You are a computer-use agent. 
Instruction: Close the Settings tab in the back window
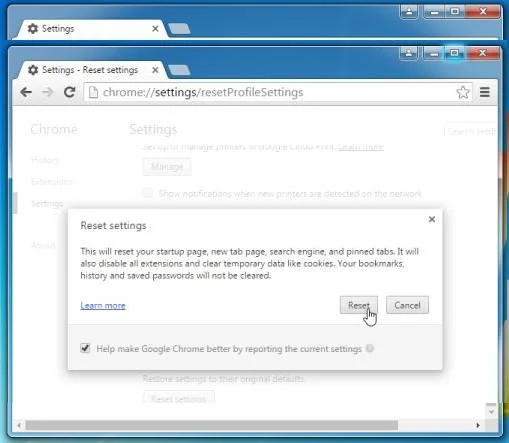[x=155, y=29]
